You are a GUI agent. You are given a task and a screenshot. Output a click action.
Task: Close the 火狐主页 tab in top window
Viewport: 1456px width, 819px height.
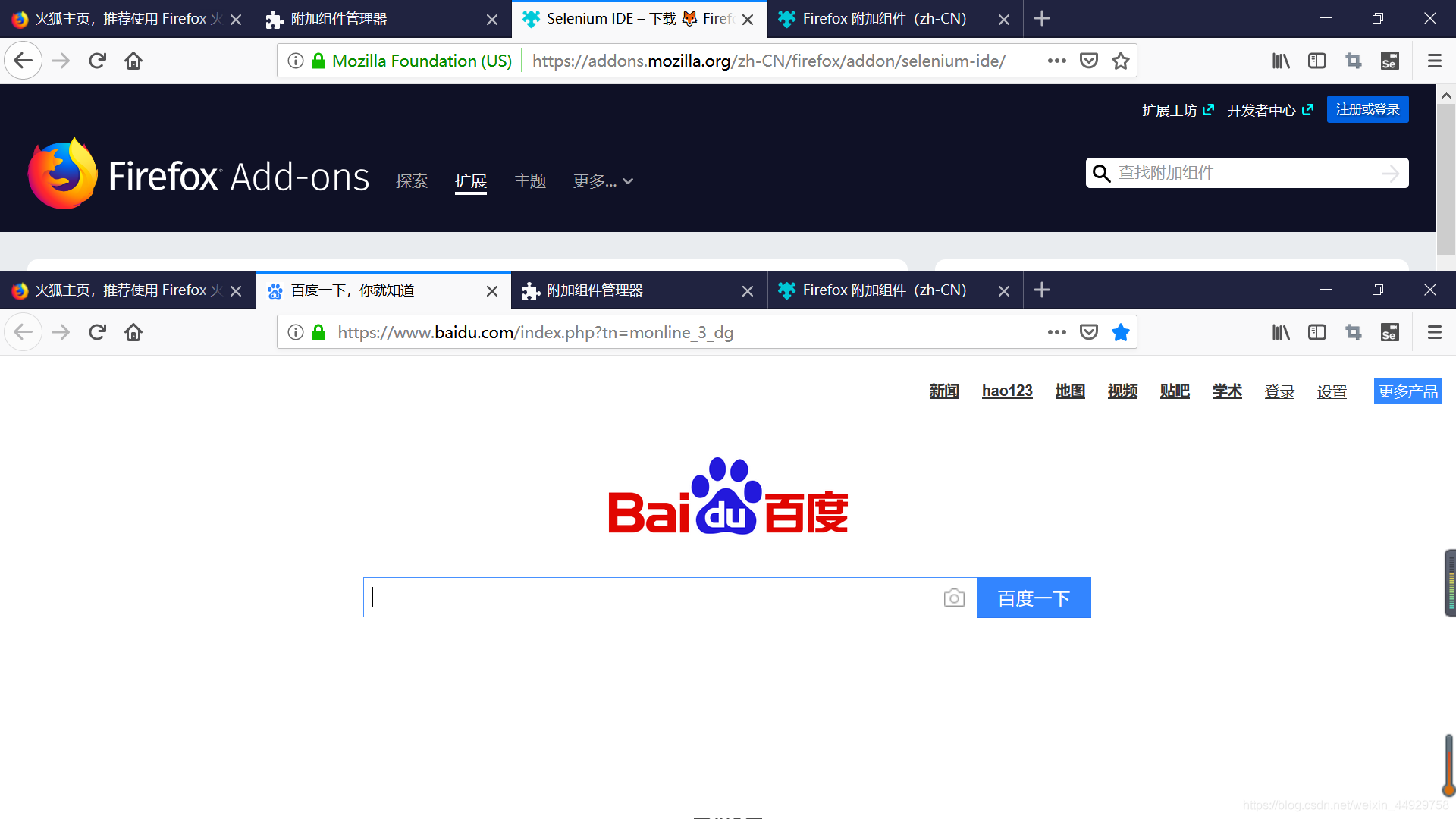click(x=236, y=20)
